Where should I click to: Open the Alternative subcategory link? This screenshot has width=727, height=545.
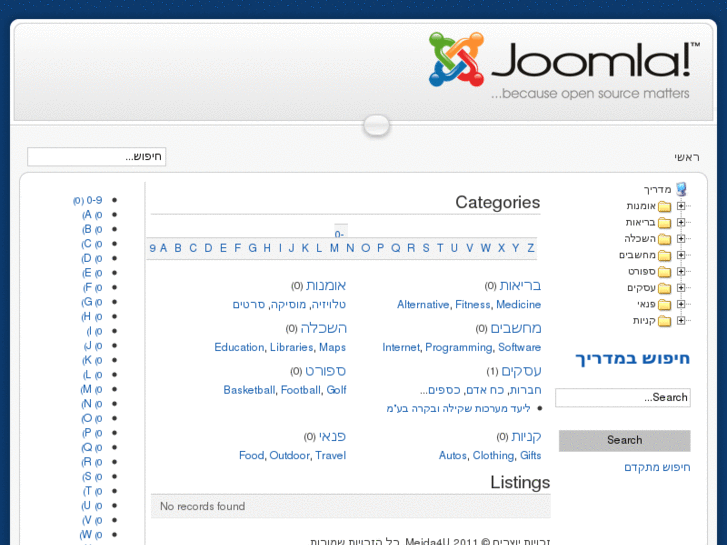coord(423,305)
